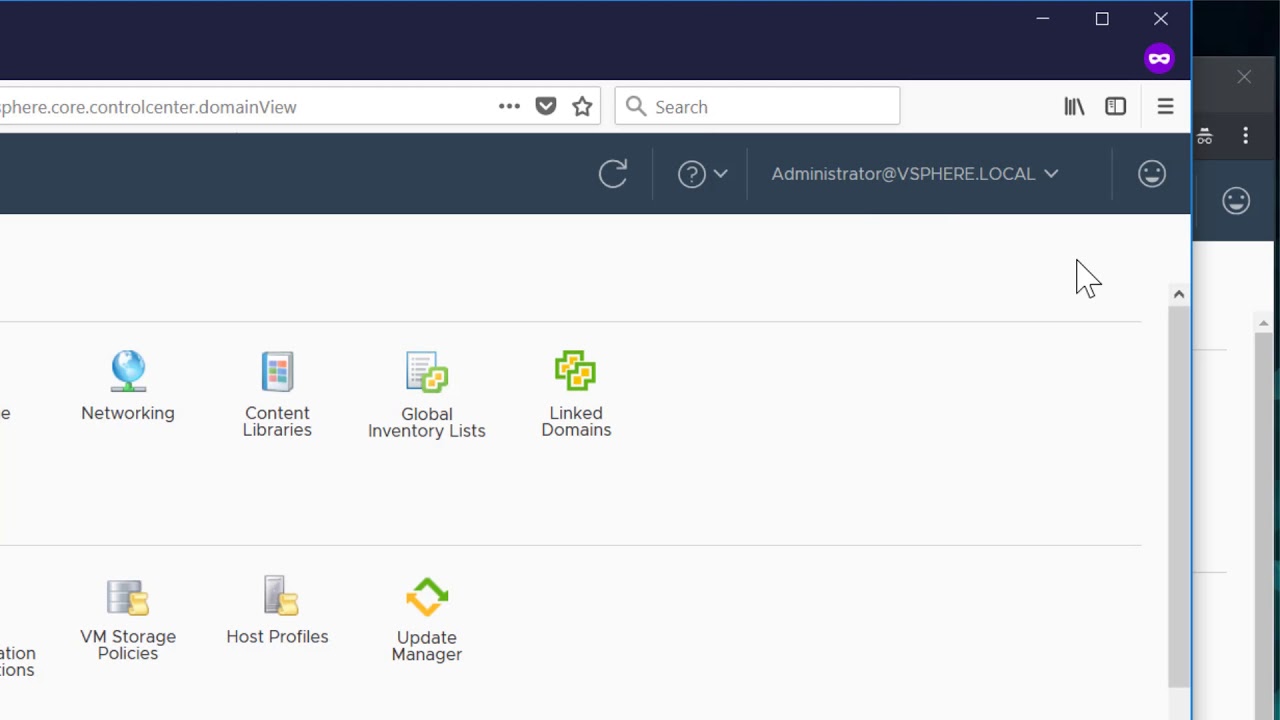Screen dimensions: 1280x720
Task: Open page actions three-dot menu
Action: point(509,106)
